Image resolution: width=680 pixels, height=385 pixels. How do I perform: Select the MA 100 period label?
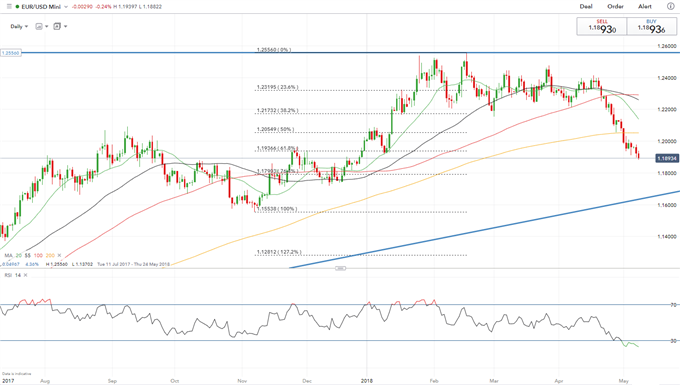[x=38, y=255]
